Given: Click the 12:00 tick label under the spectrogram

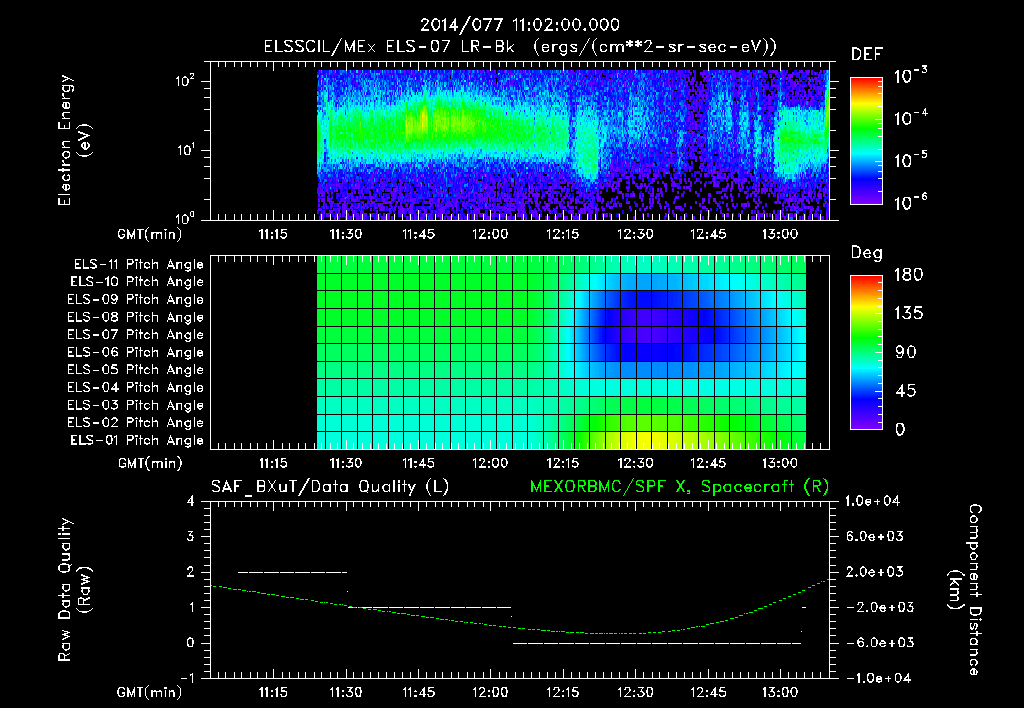Looking at the screenshot, I should [x=490, y=234].
